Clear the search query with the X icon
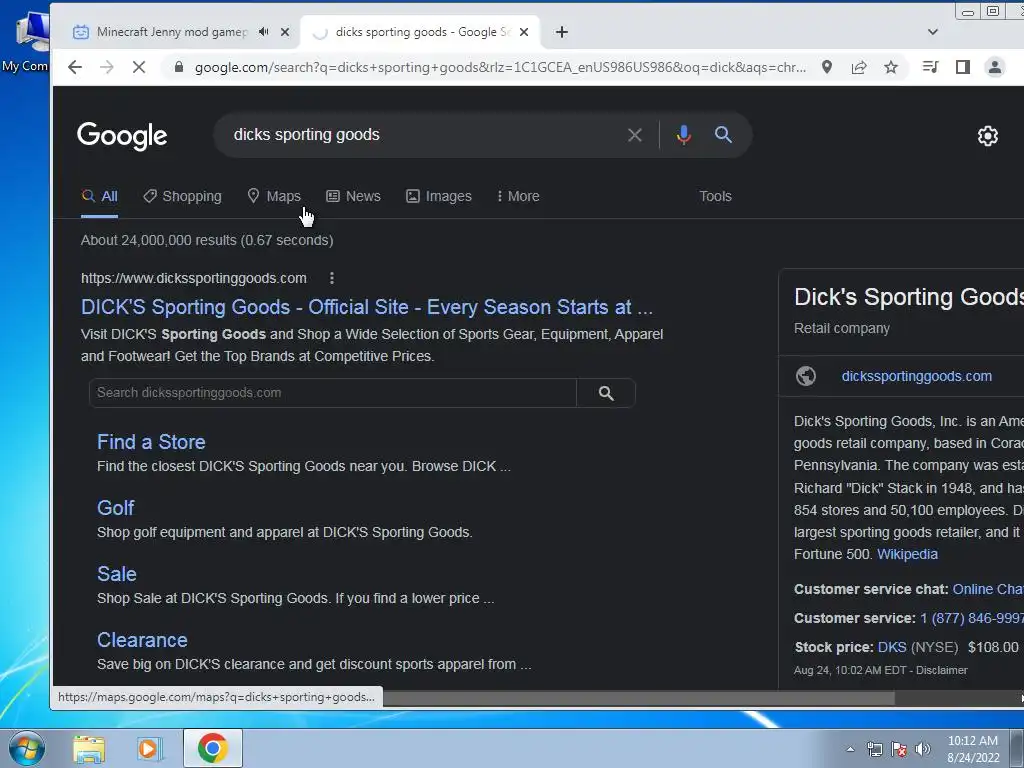This screenshot has height=768, width=1024. click(x=635, y=135)
